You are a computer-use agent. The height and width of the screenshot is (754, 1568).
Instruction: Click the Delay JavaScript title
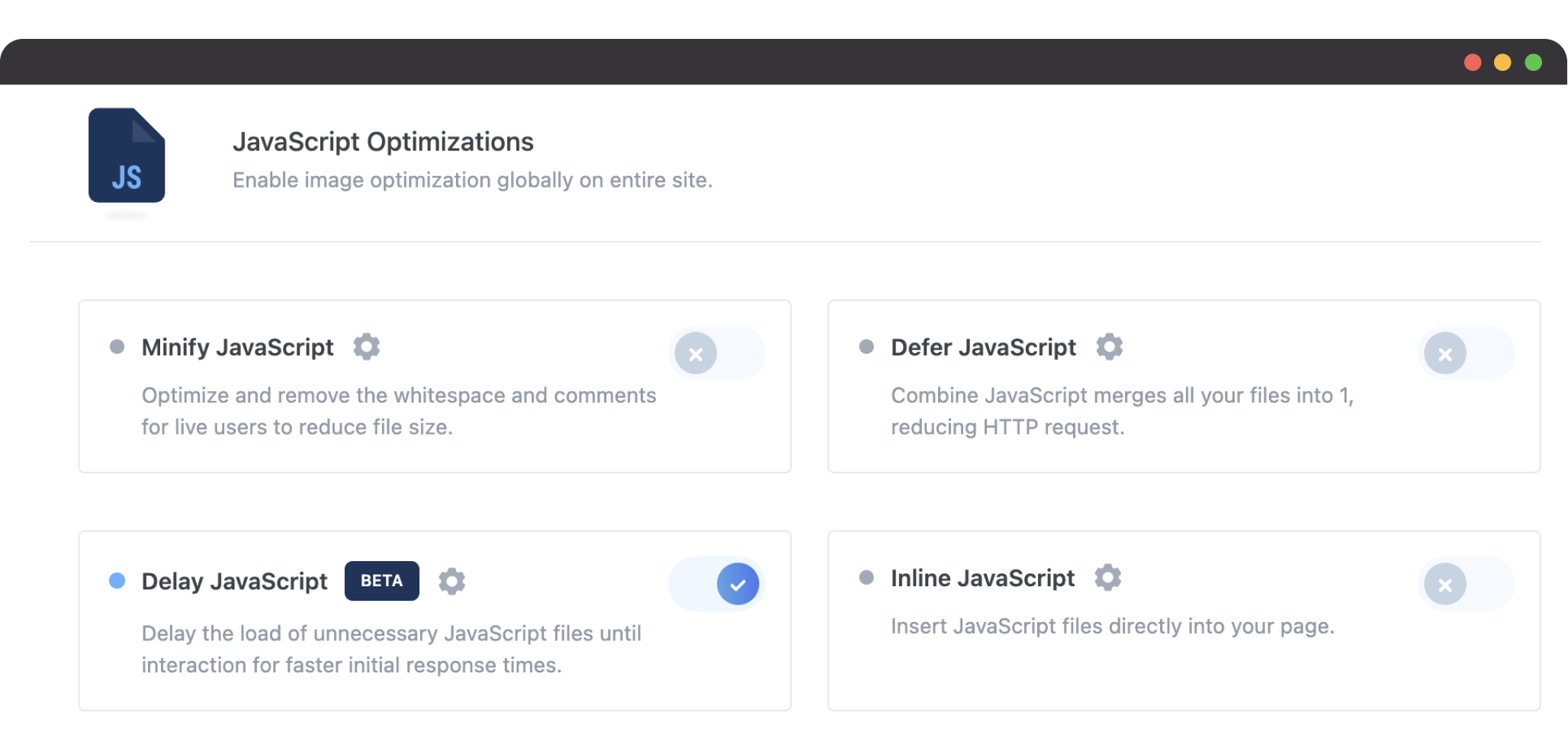[235, 582]
